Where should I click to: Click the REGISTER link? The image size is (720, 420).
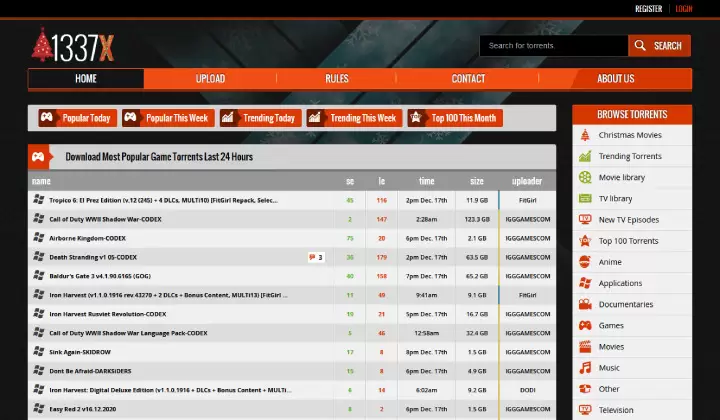648,9
